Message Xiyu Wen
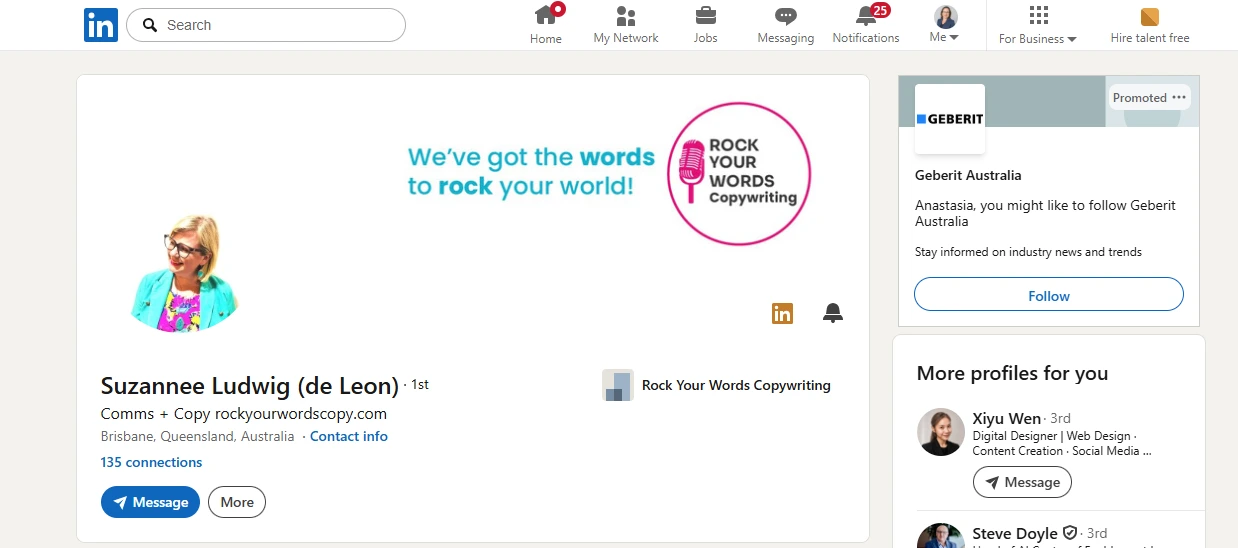 pos(1022,482)
